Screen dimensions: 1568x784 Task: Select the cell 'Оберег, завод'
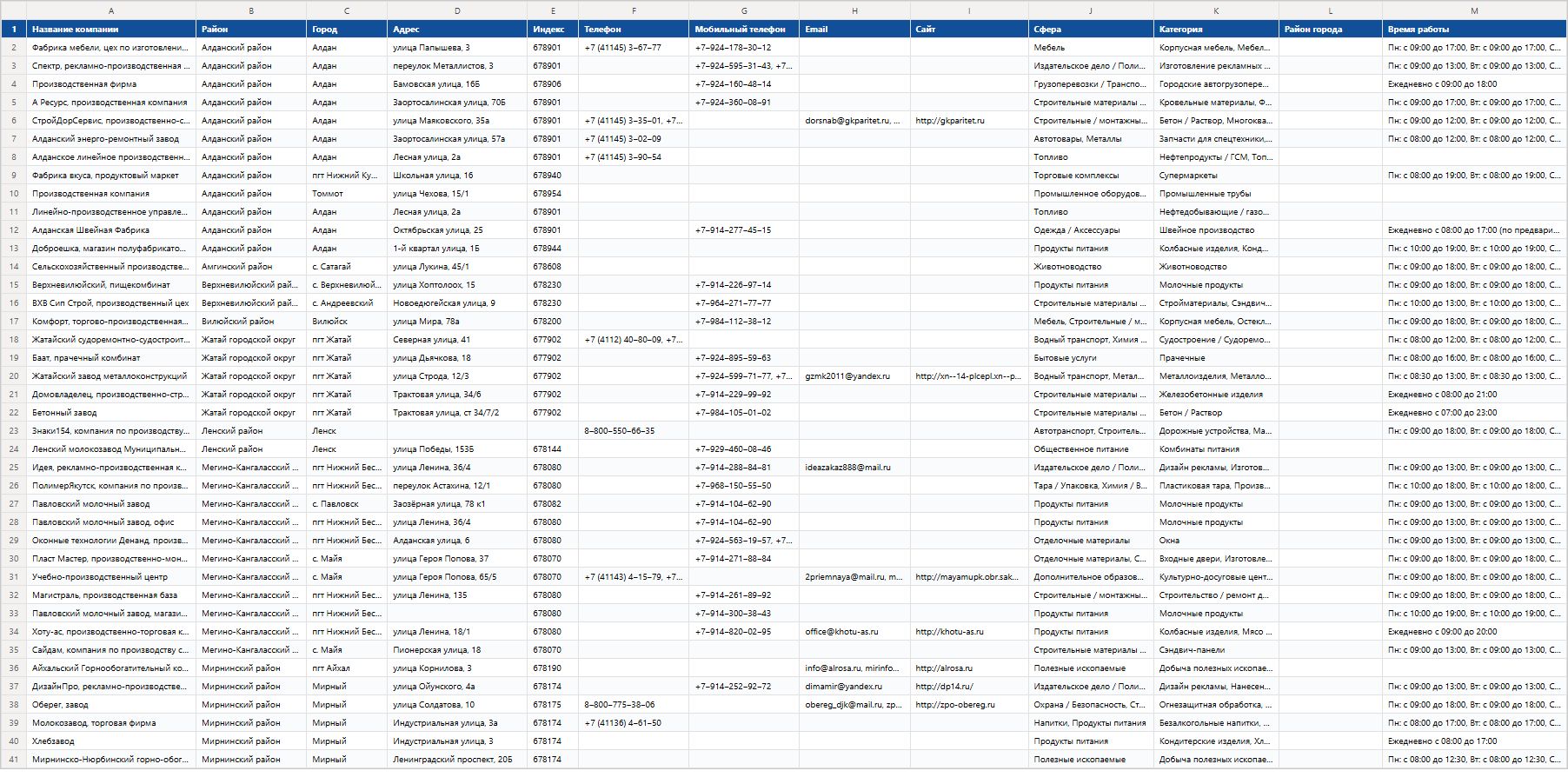point(111,705)
